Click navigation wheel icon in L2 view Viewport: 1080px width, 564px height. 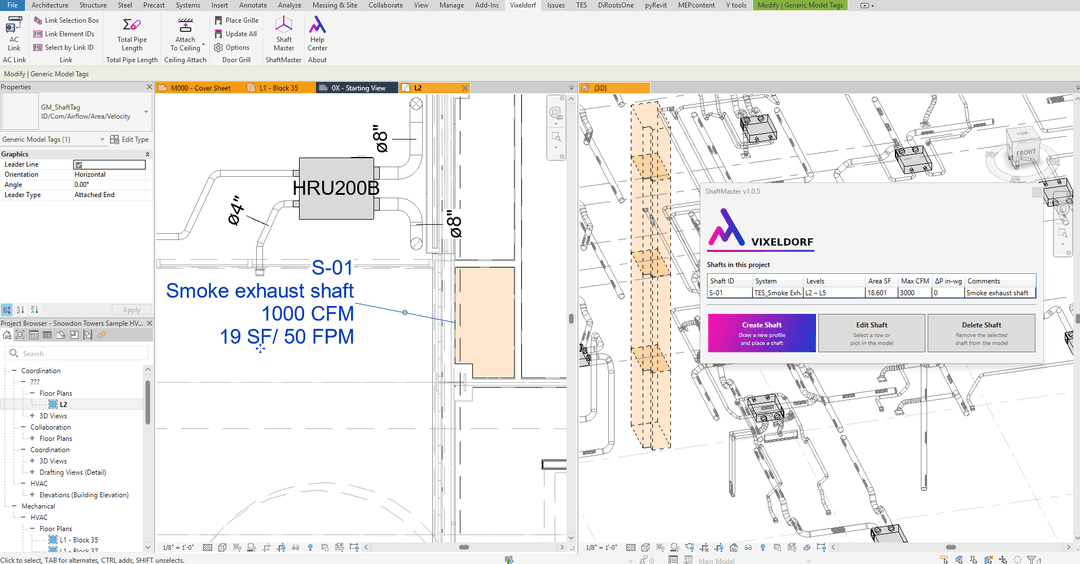coord(555,113)
